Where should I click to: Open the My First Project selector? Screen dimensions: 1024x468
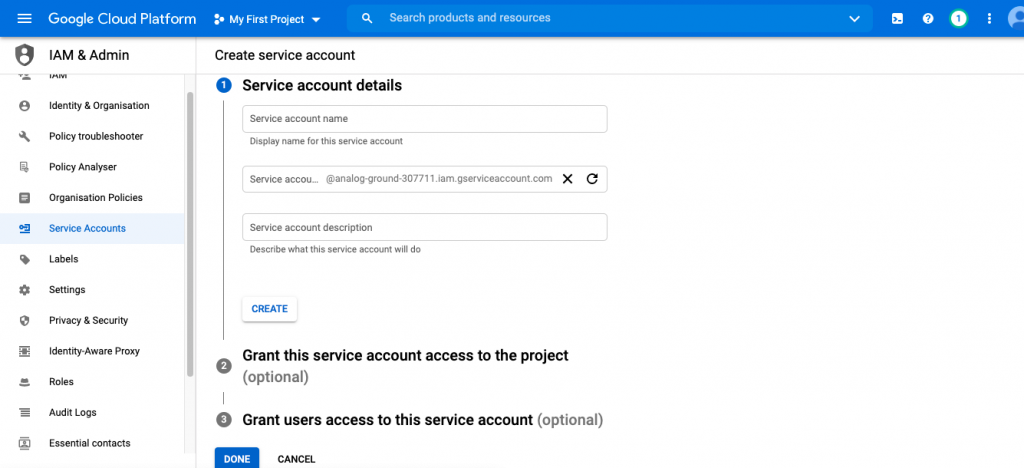click(267, 20)
